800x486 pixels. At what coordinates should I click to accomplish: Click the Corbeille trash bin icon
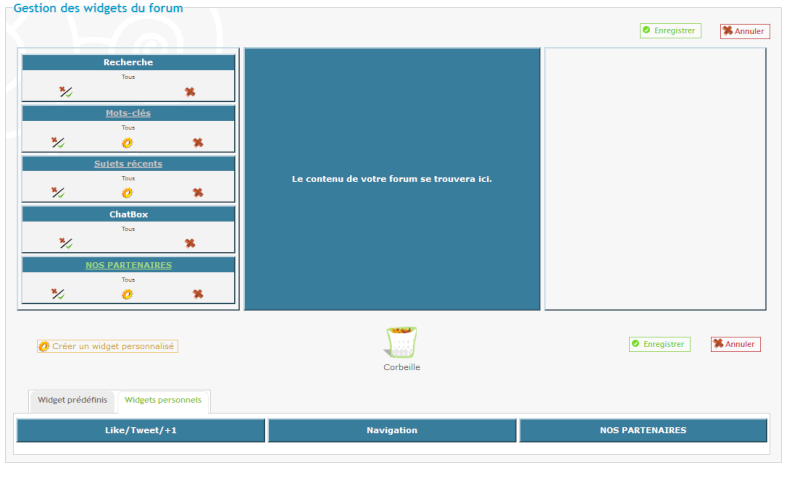pos(402,342)
